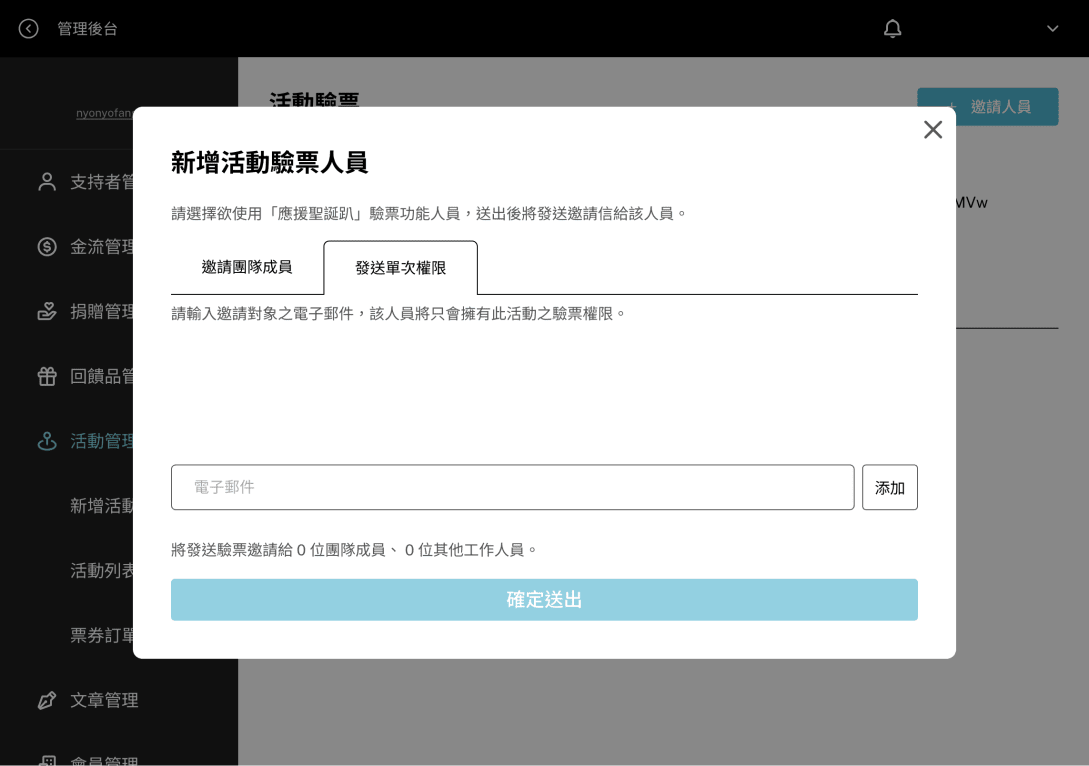Select the 發送單次權限 tab
1089x766 pixels.
tap(401, 268)
